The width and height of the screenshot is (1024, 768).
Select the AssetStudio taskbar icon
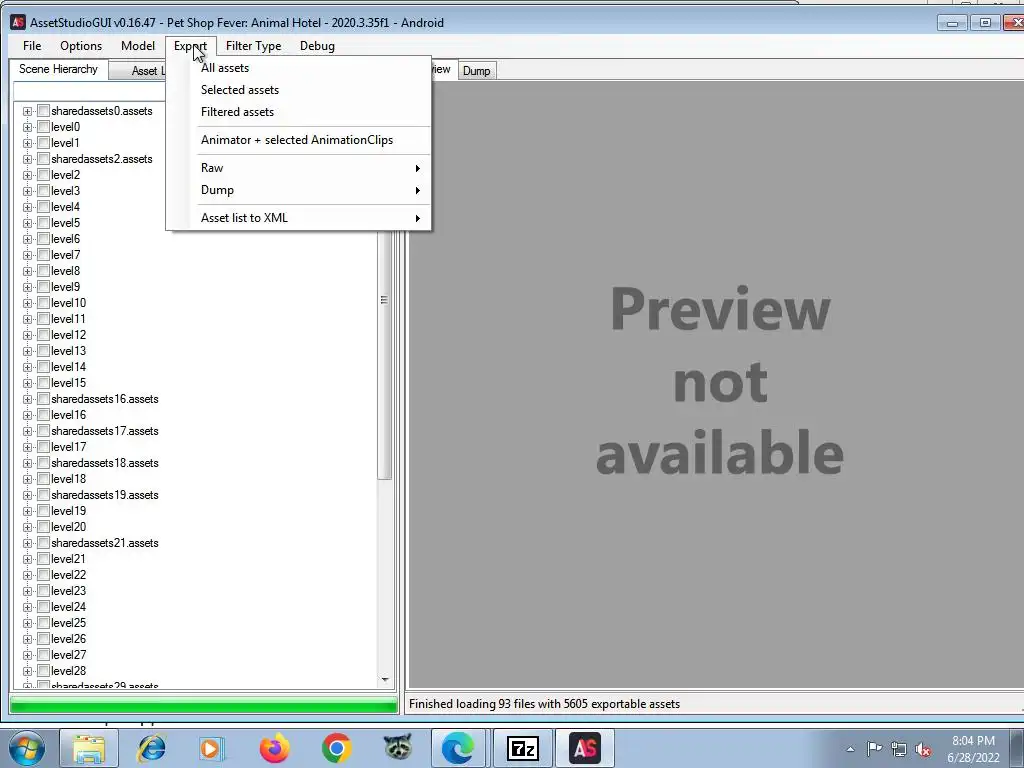click(x=584, y=748)
